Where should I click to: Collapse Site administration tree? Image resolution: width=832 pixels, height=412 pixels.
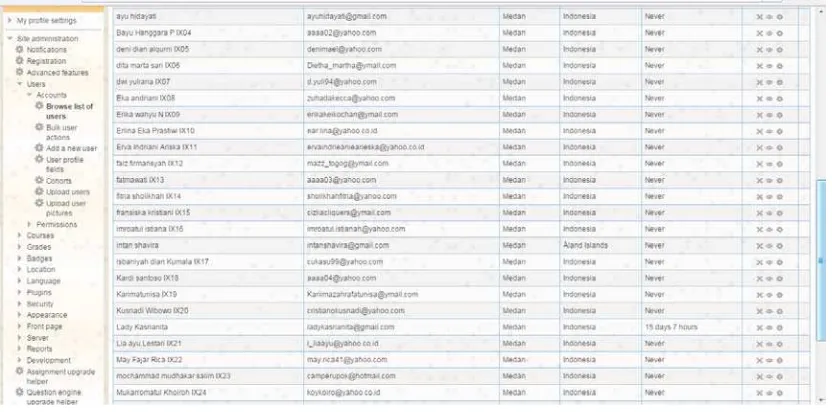[10, 39]
